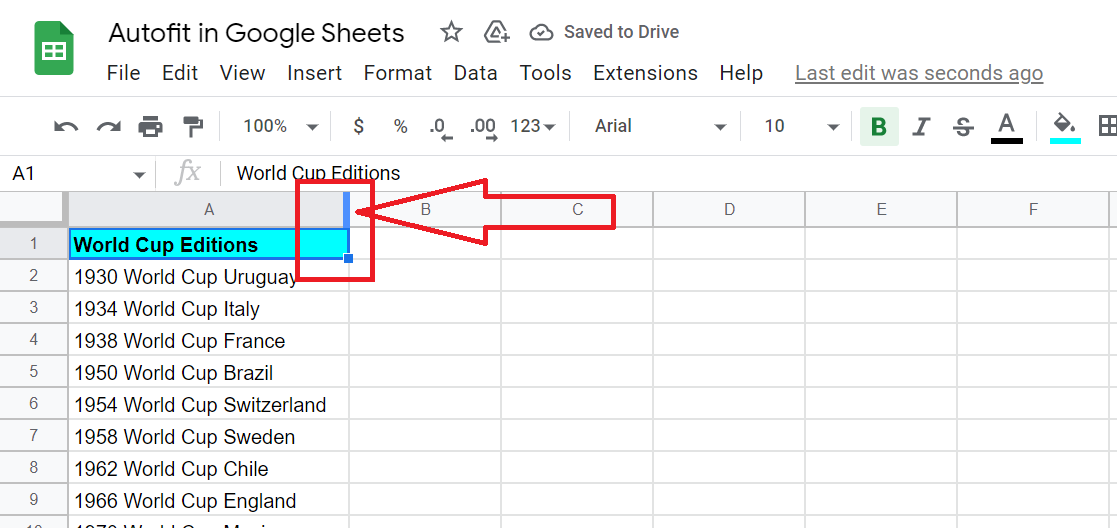Select cell 1954 World Cup Switzerland
The image size is (1117, 528).
tap(209, 404)
